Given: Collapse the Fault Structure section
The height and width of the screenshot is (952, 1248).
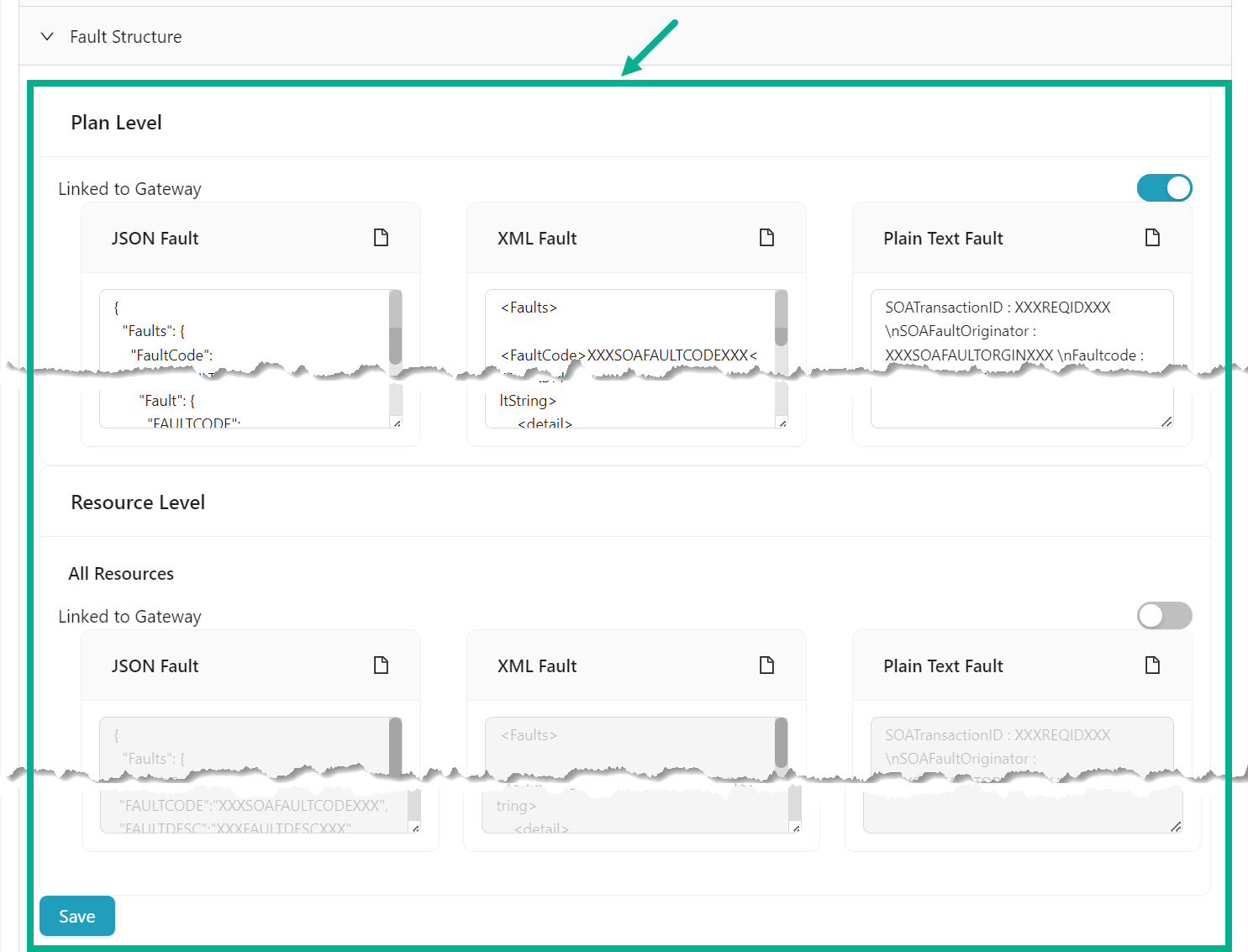Looking at the screenshot, I should 48,37.
